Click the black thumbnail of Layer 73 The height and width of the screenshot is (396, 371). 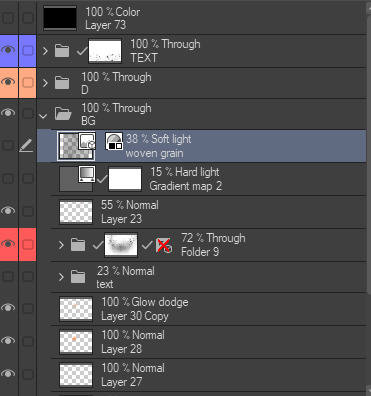[x=60, y=18]
